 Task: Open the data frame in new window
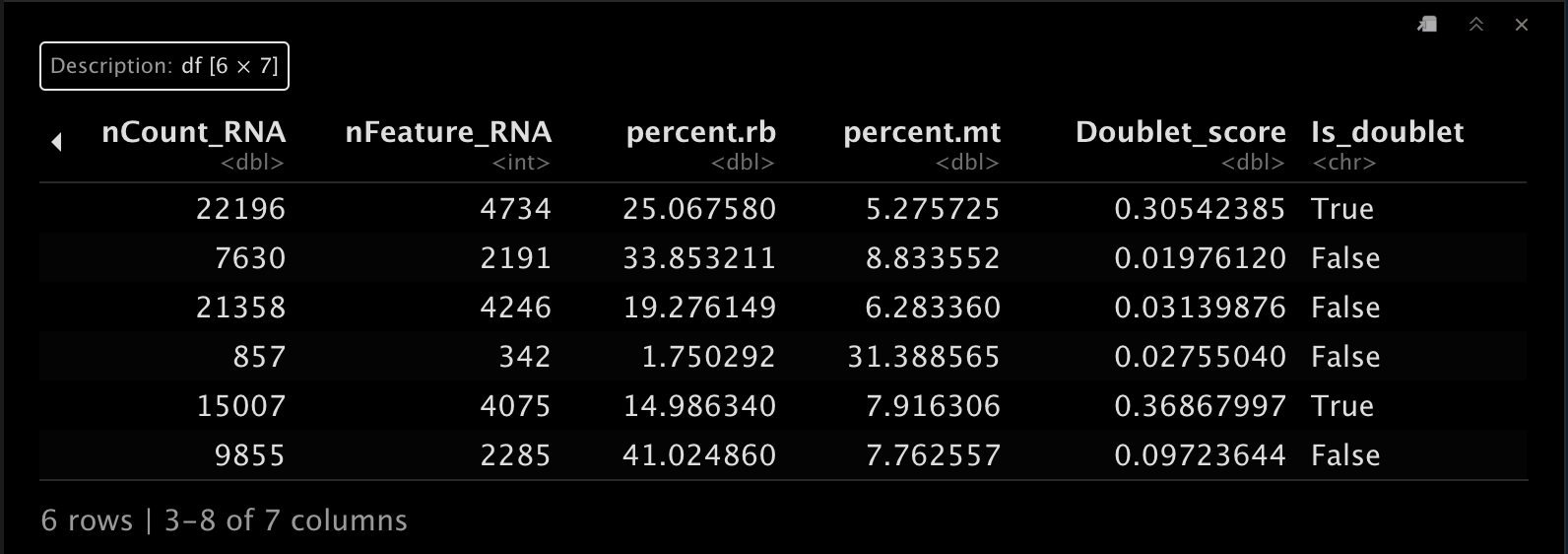coord(1427,25)
